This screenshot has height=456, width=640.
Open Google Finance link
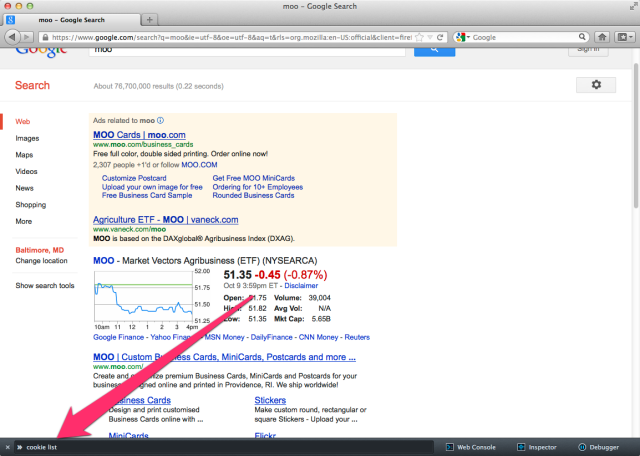point(118,337)
